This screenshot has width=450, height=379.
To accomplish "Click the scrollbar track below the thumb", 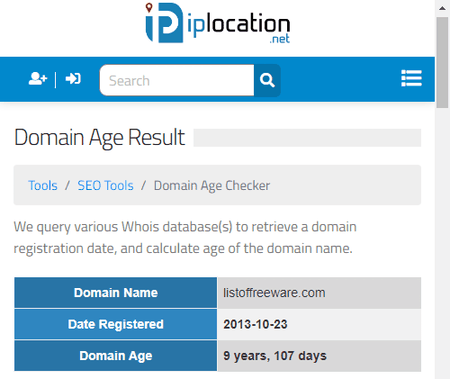I will 442,243.
